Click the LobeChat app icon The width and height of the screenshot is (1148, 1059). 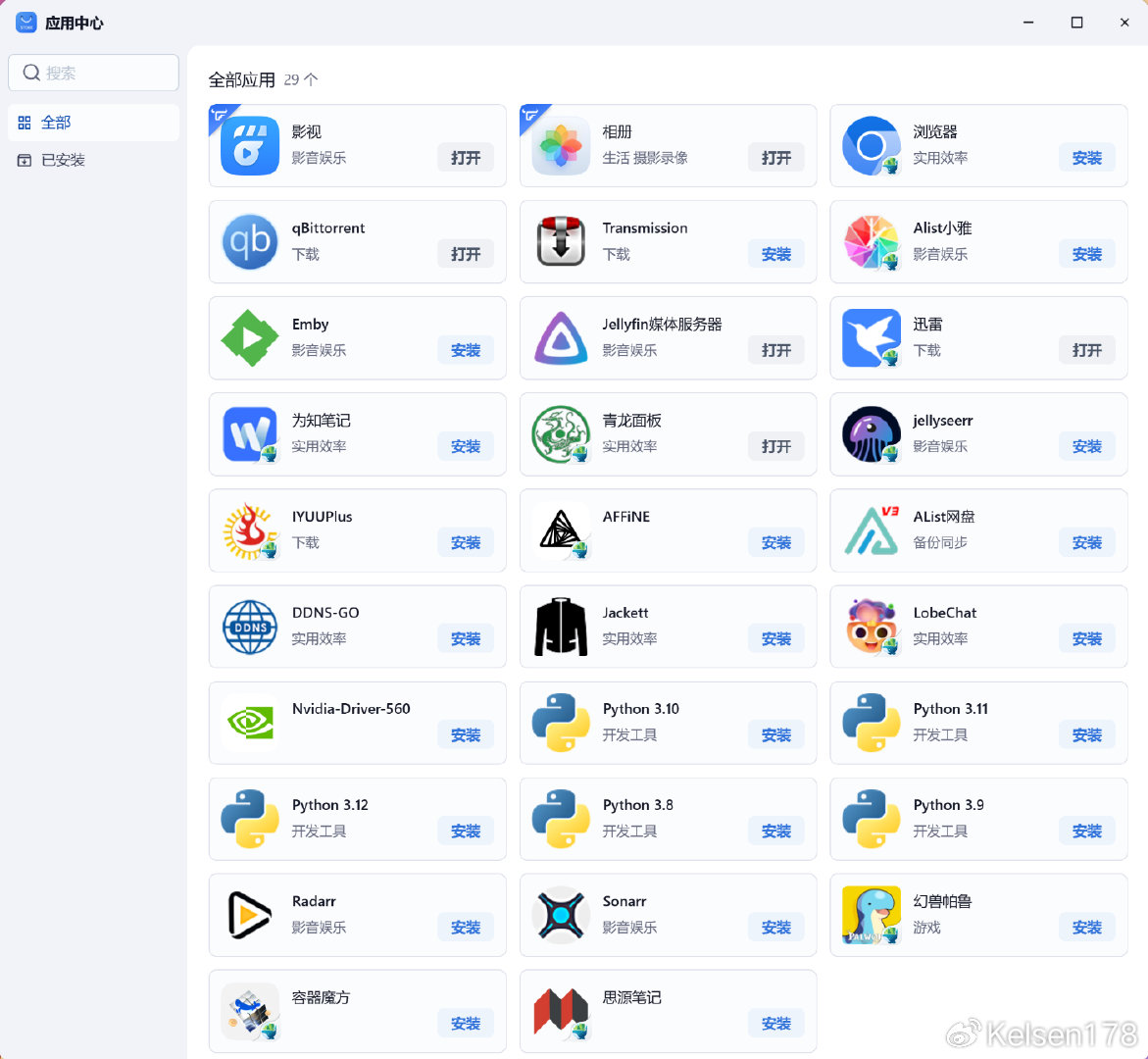(872, 627)
